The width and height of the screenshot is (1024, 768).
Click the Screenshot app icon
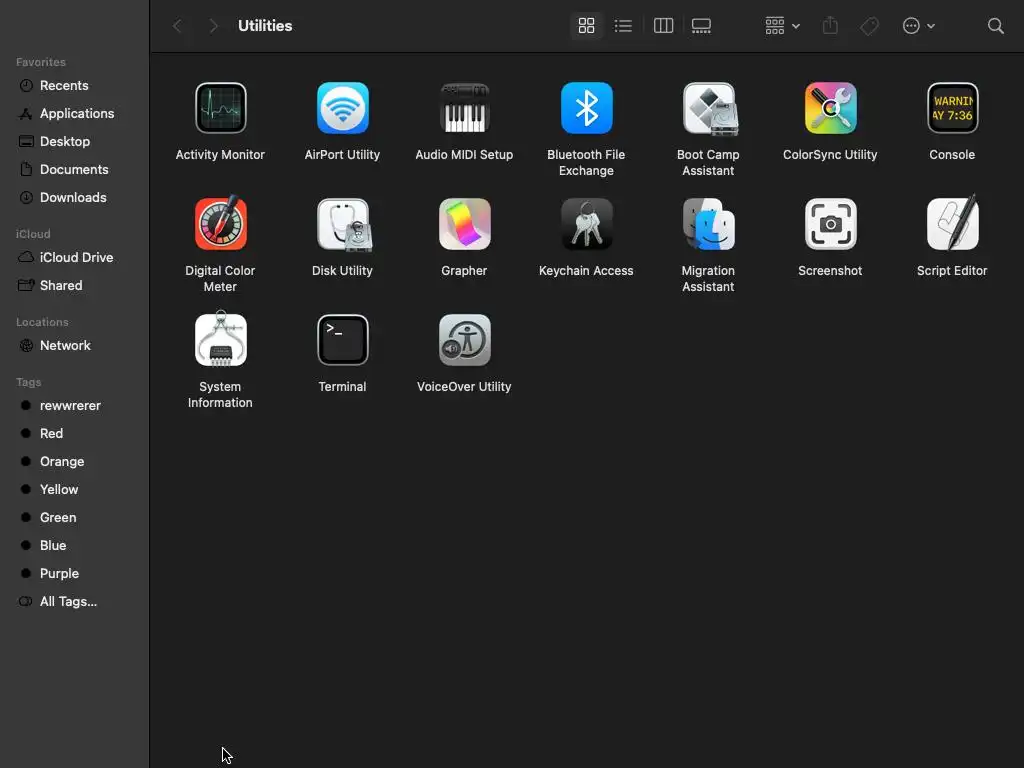pyautogui.click(x=830, y=224)
